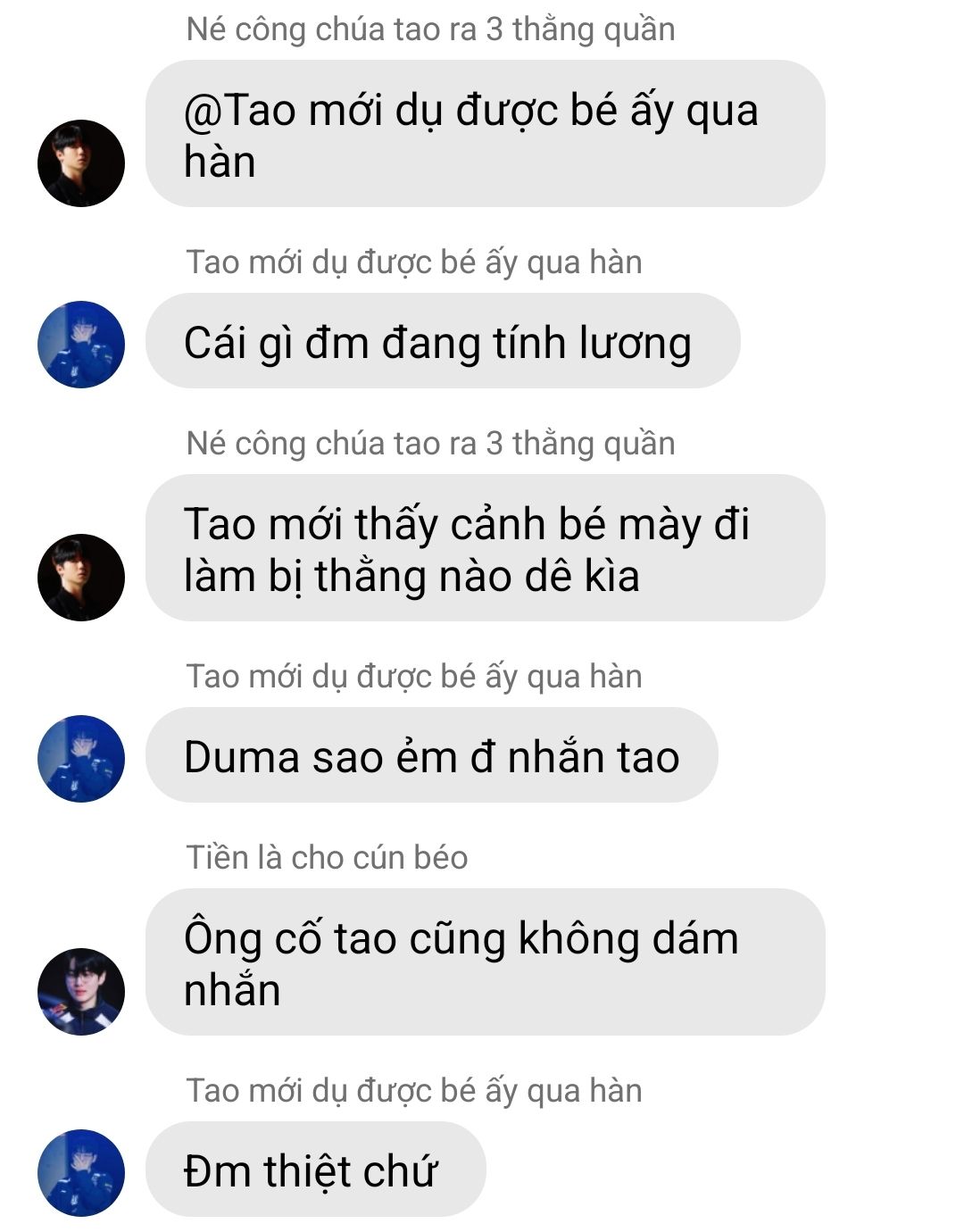
Task: Tap sender name above 'Duma sao ẻm' message
Action: coord(414,677)
